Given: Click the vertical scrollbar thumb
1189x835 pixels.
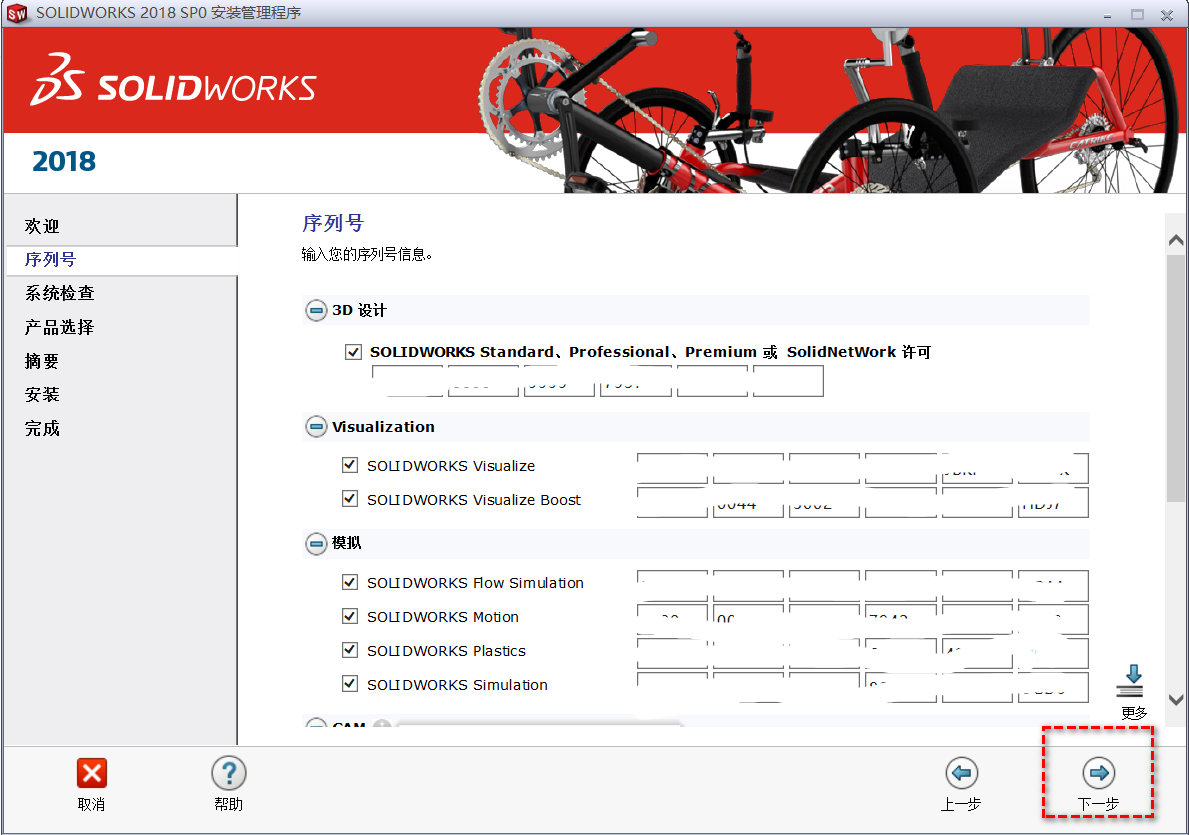Looking at the screenshot, I should pyautogui.click(x=1176, y=378).
